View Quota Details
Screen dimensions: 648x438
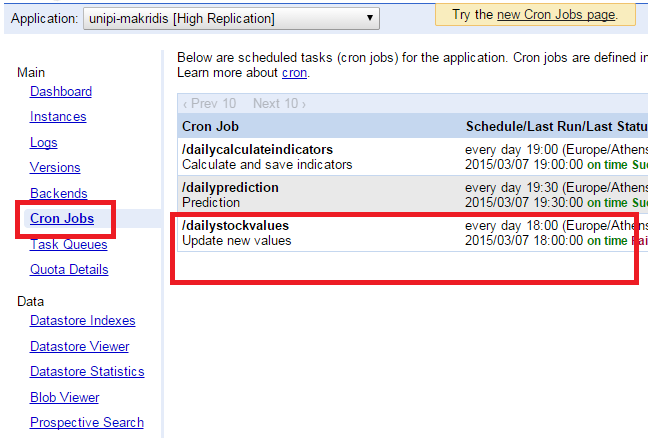click(x=69, y=269)
